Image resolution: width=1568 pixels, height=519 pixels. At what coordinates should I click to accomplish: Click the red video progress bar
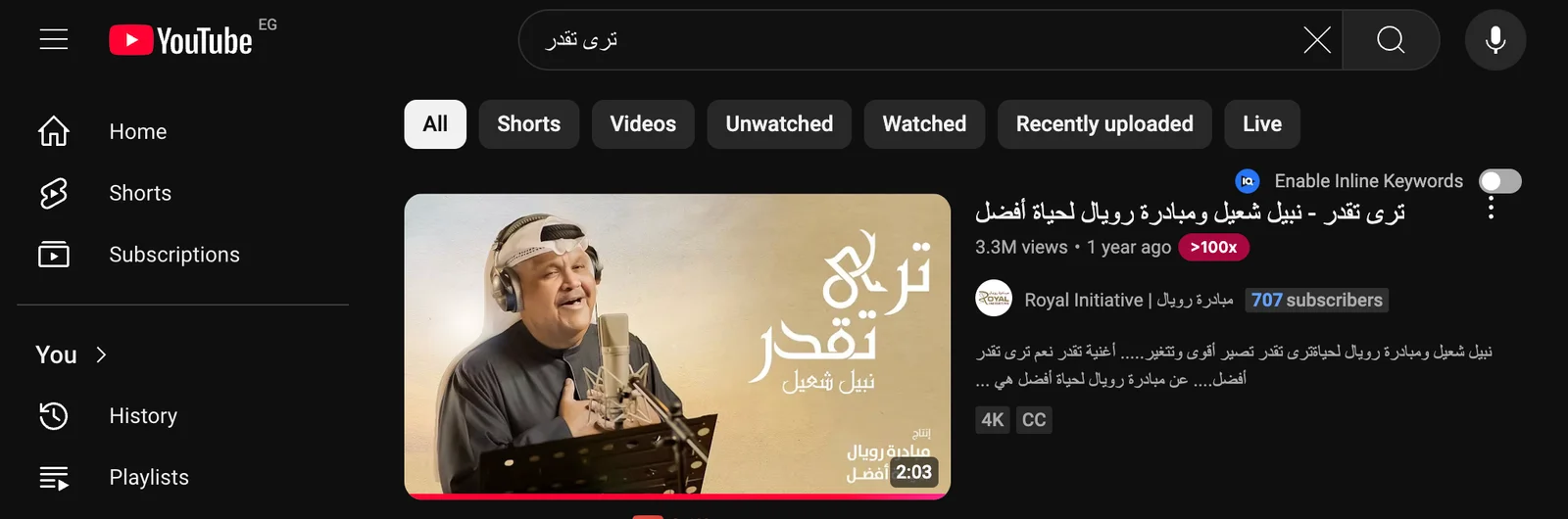(677, 496)
